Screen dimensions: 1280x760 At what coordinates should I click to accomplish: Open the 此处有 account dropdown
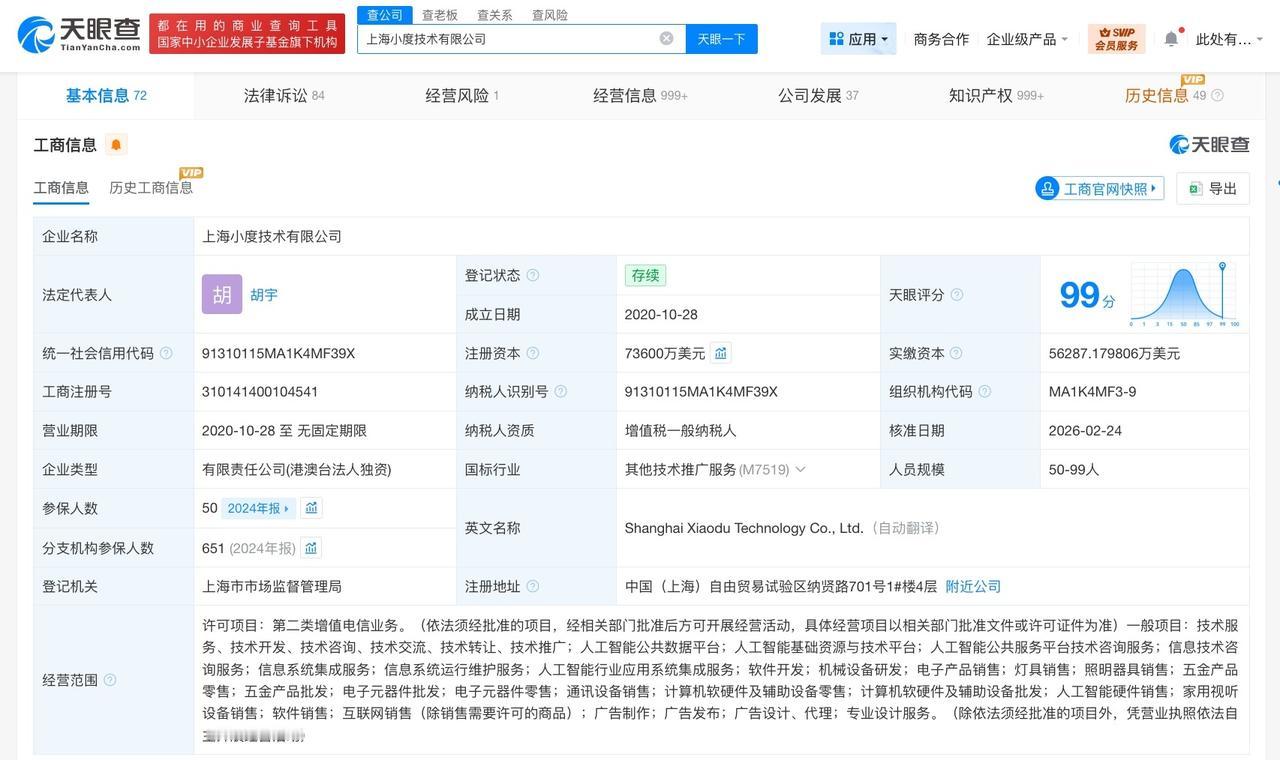coord(1225,37)
